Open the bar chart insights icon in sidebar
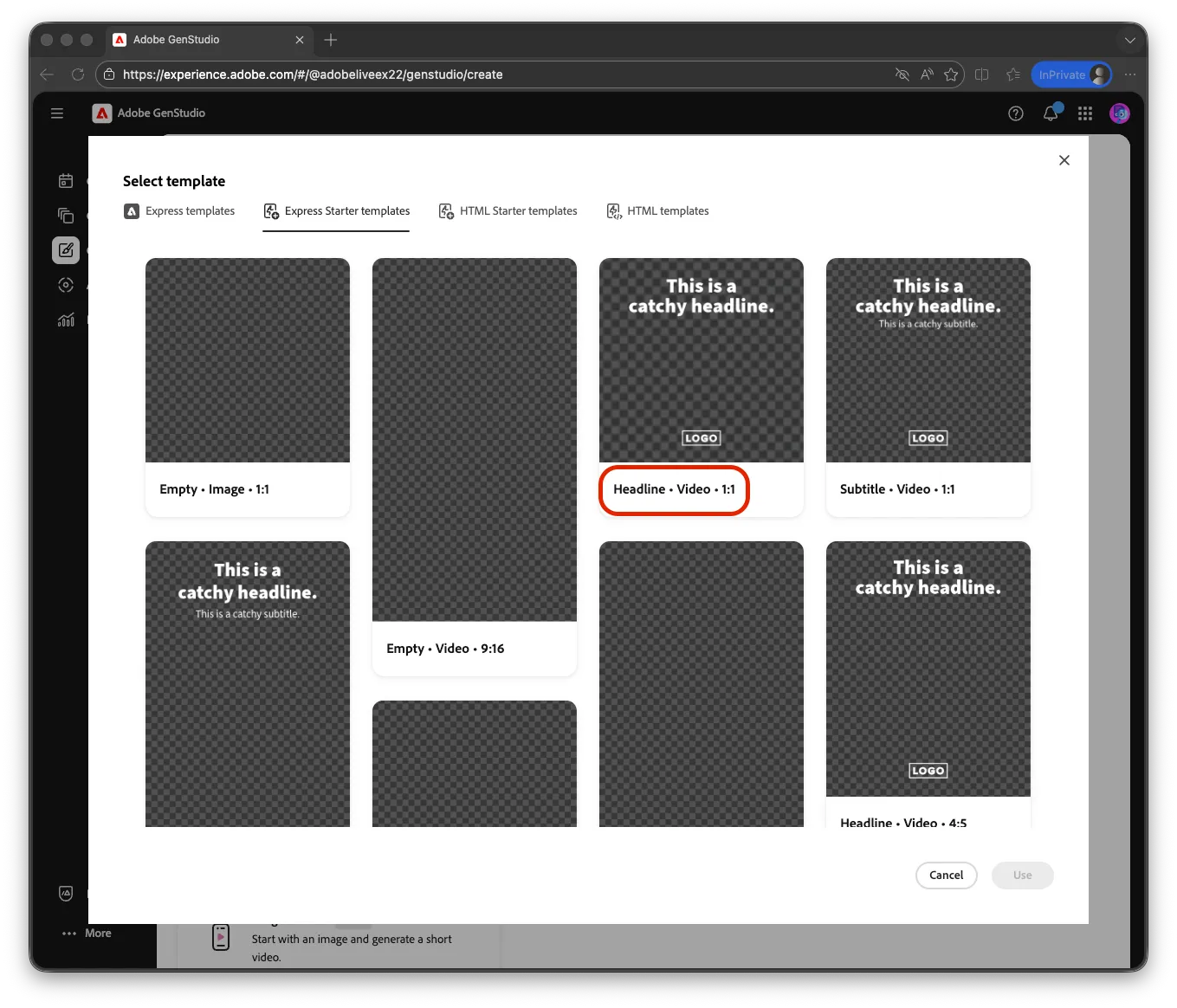Viewport: 1177px width, 1008px height. [x=66, y=320]
